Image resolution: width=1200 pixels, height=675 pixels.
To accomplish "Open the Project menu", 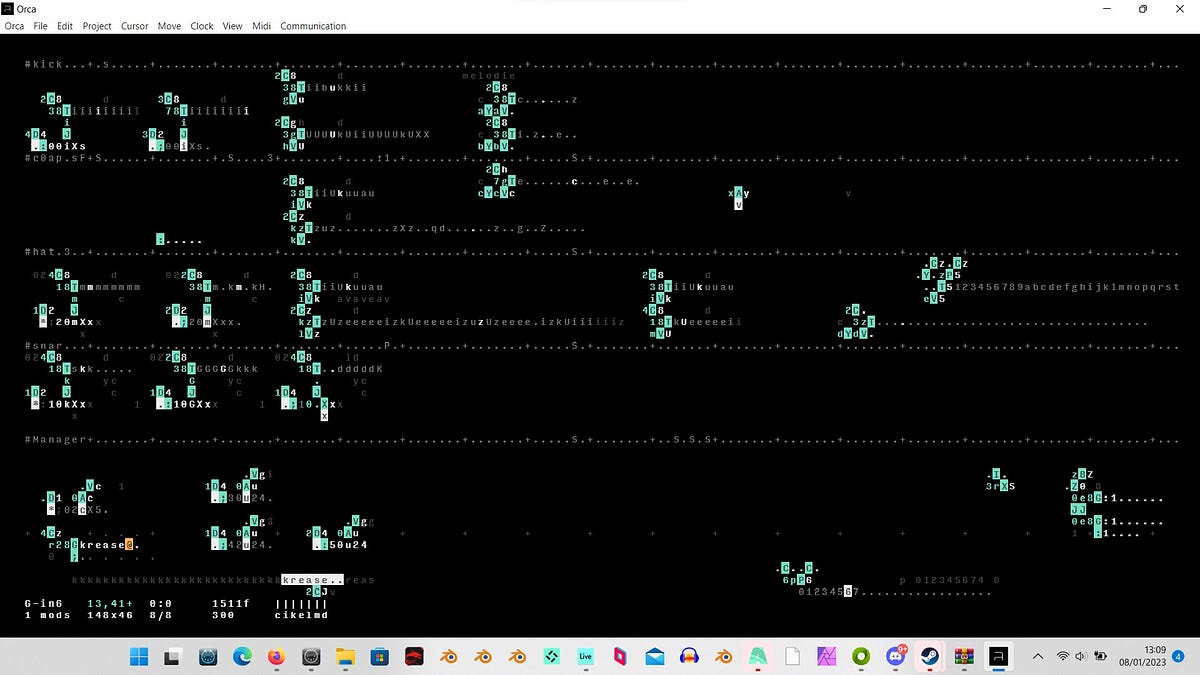I will click(x=97, y=26).
